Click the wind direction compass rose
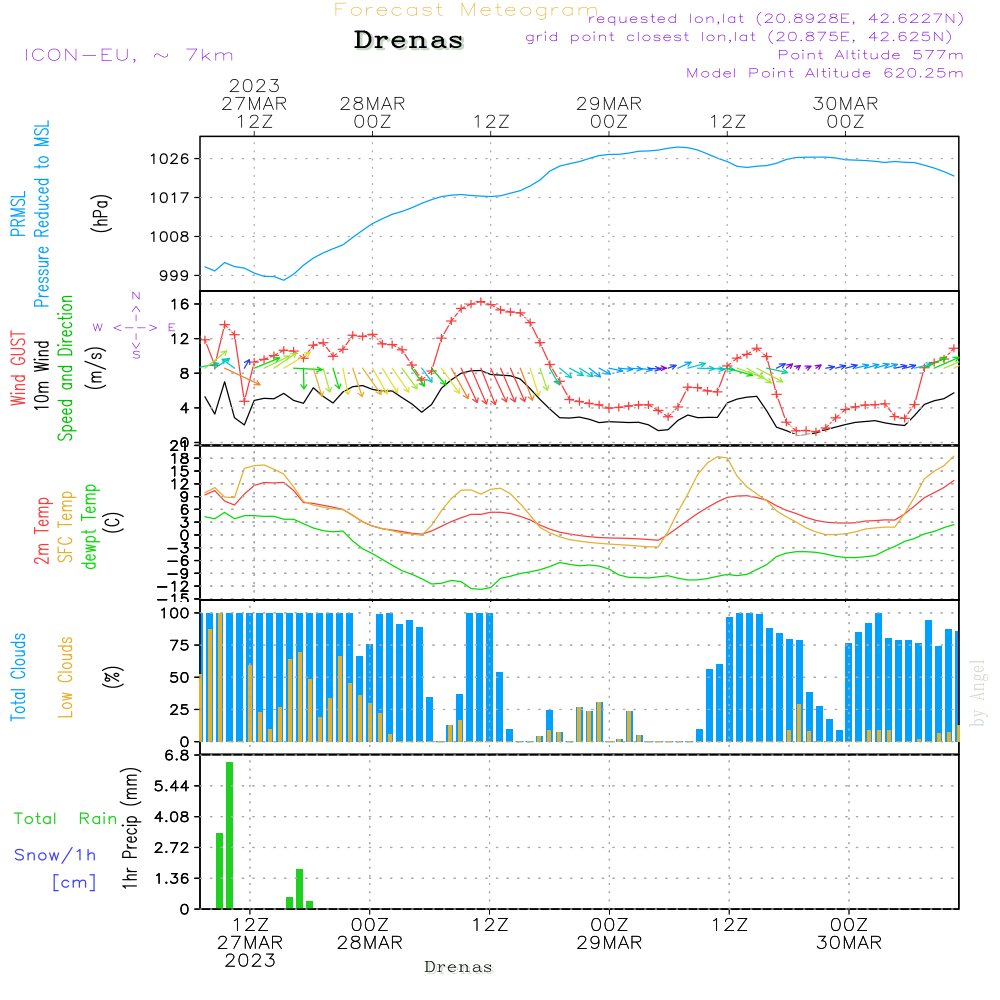Viewport: 1000px width, 1000px height. 136,326
